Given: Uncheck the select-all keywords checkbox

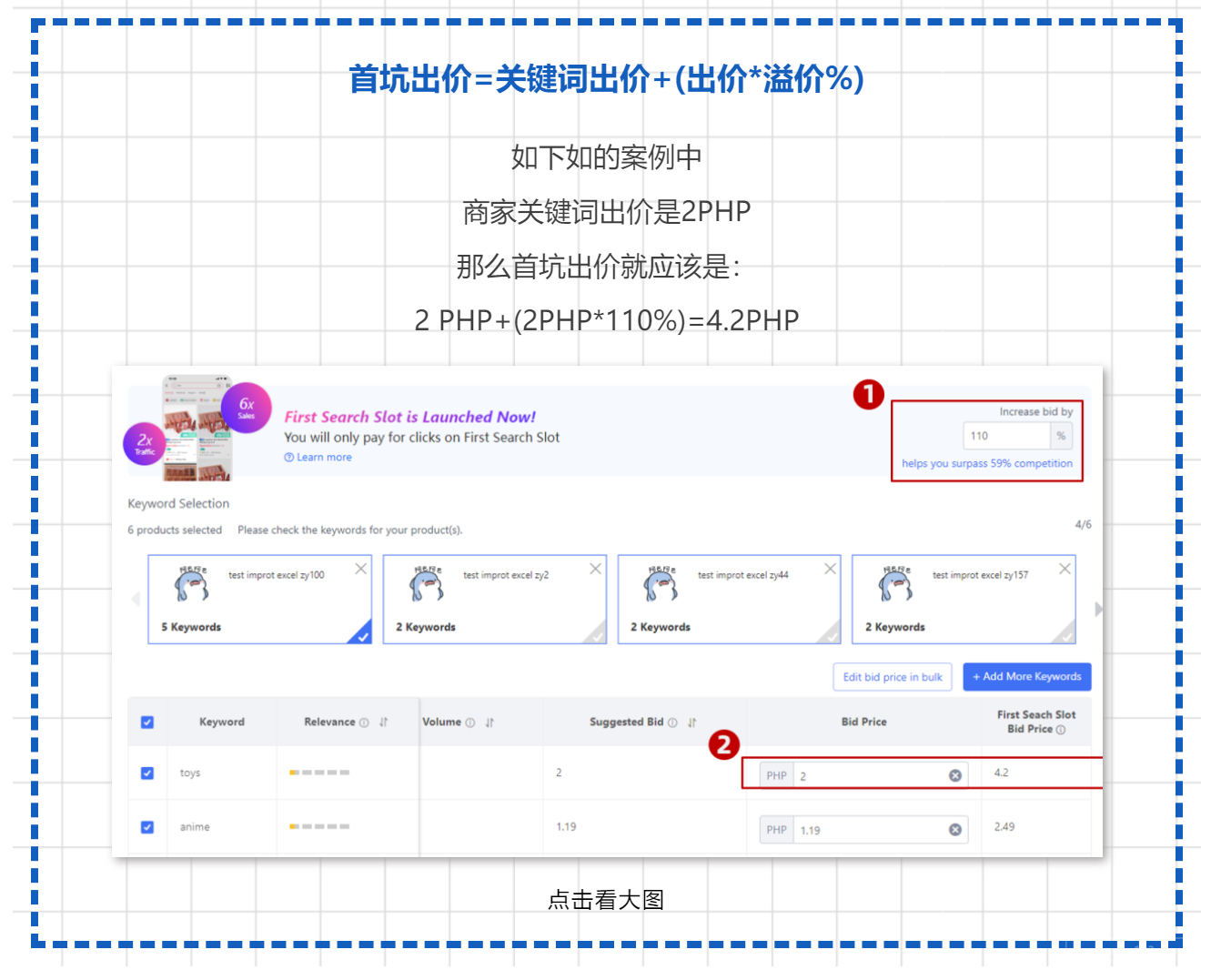Looking at the screenshot, I should point(147,722).
